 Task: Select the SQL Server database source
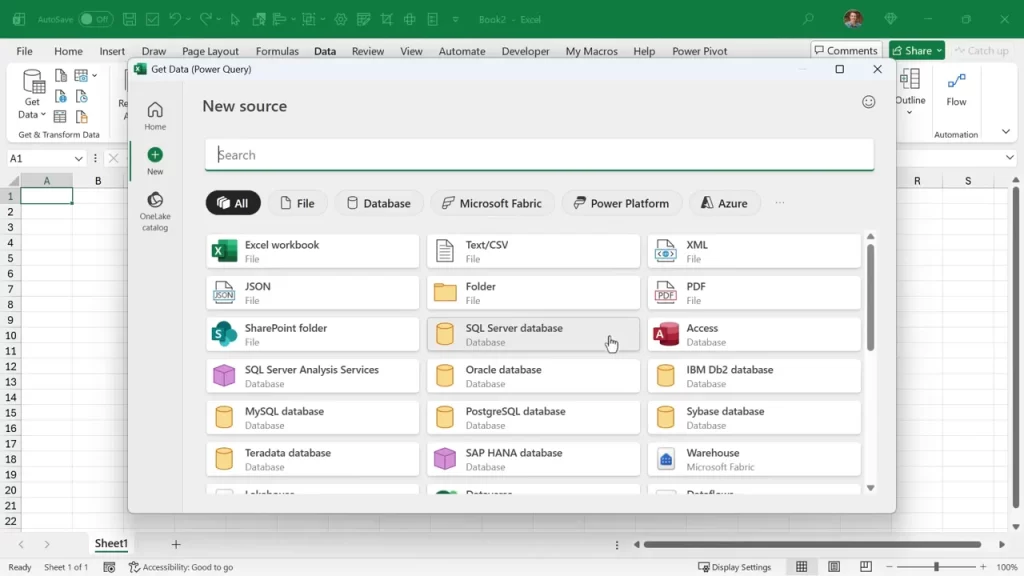click(x=533, y=333)
